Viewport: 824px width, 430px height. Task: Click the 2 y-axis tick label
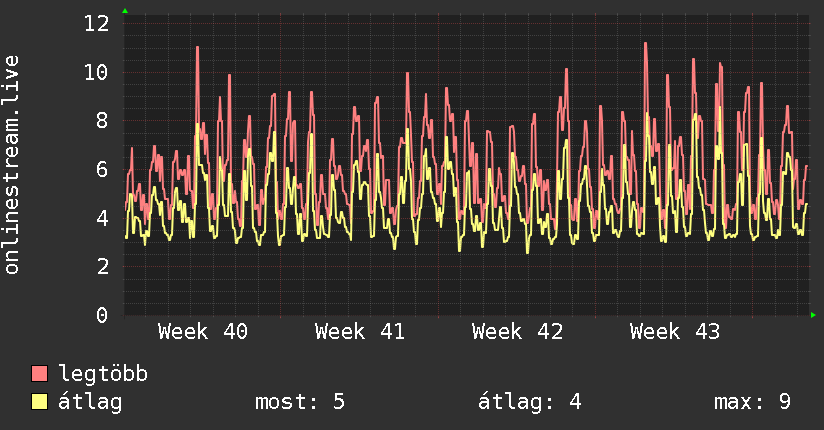point(102,267)
